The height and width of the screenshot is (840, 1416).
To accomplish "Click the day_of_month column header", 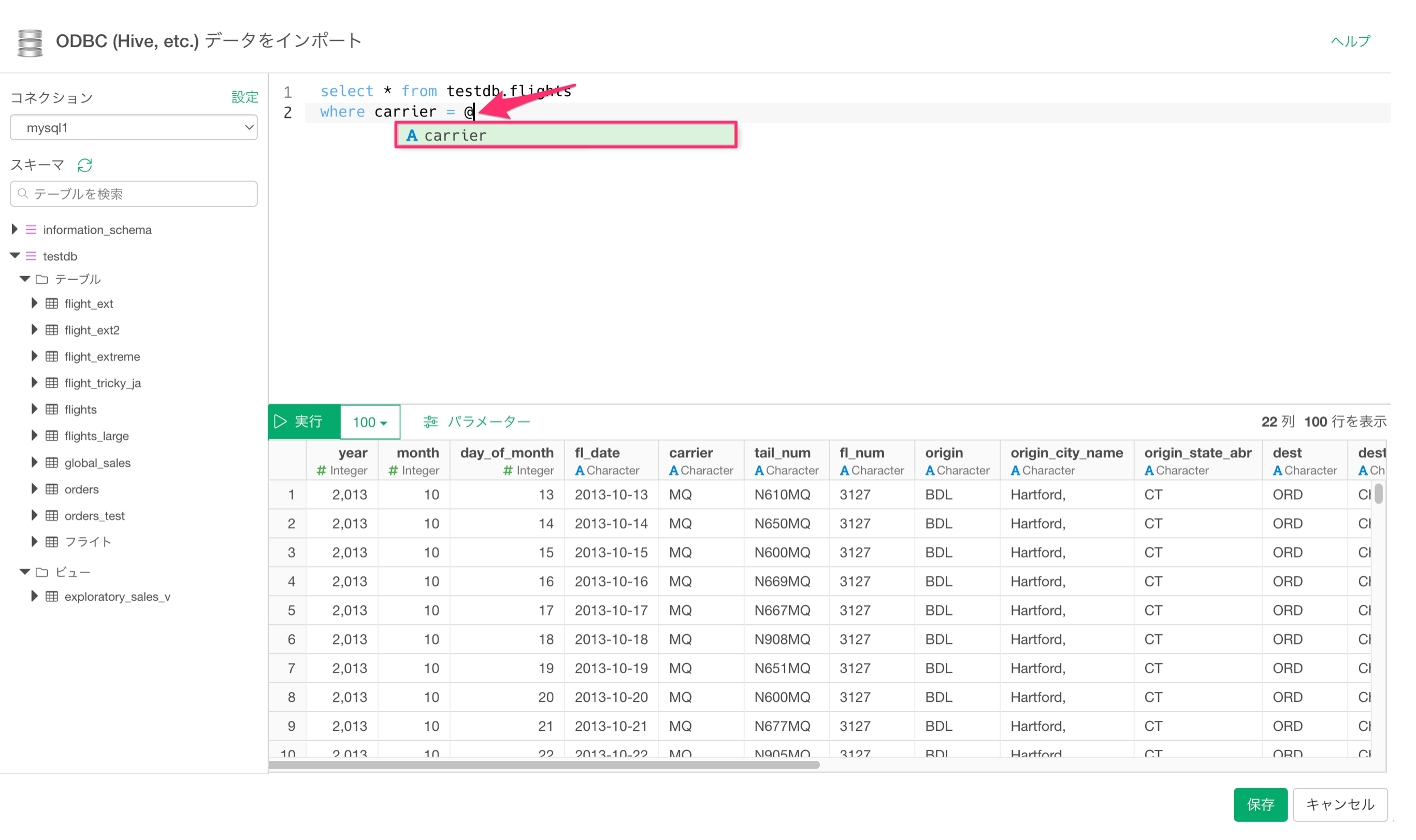I will tap(507, 461).
